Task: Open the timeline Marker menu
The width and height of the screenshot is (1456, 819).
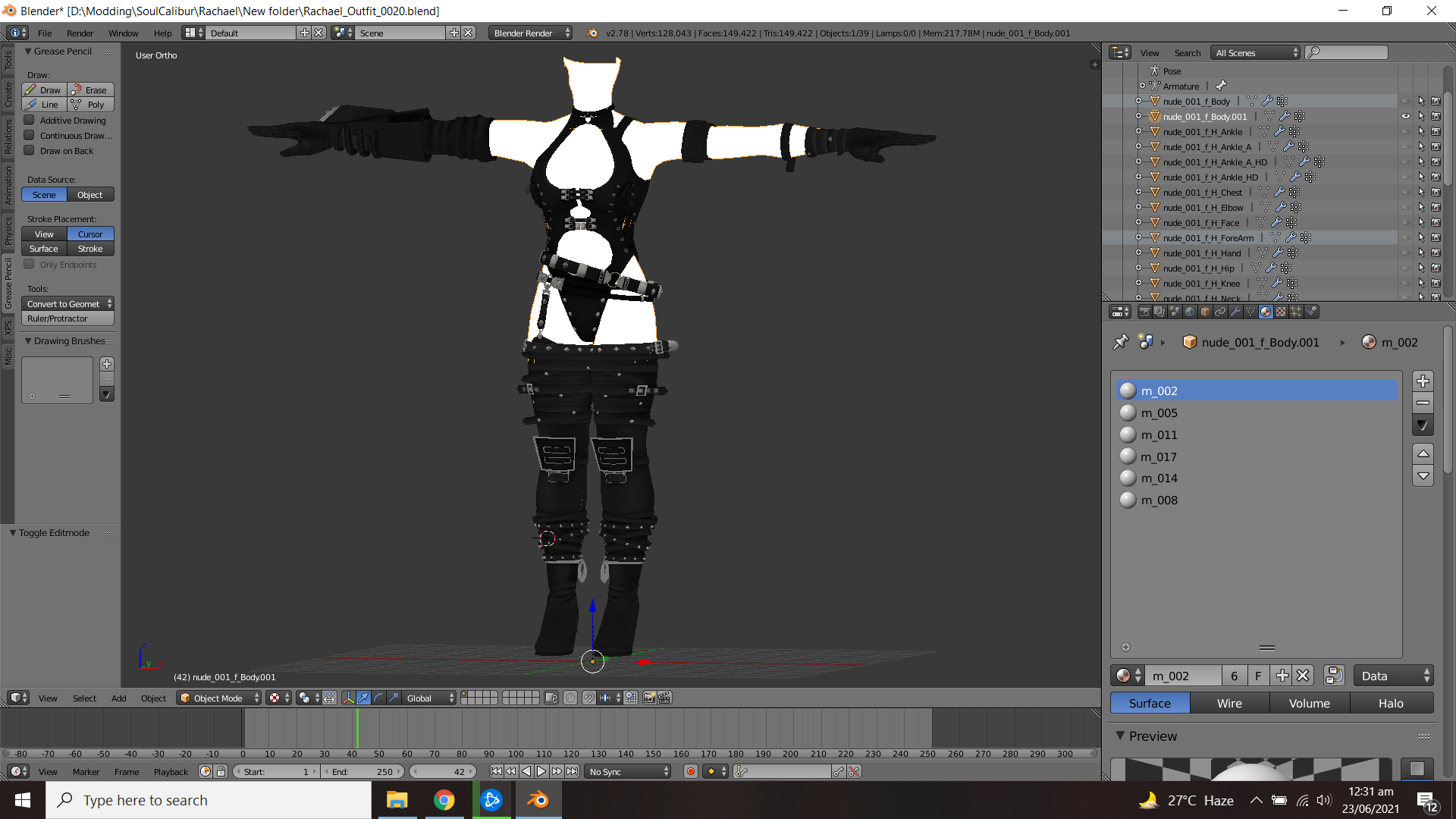Action: coord(86,771)
